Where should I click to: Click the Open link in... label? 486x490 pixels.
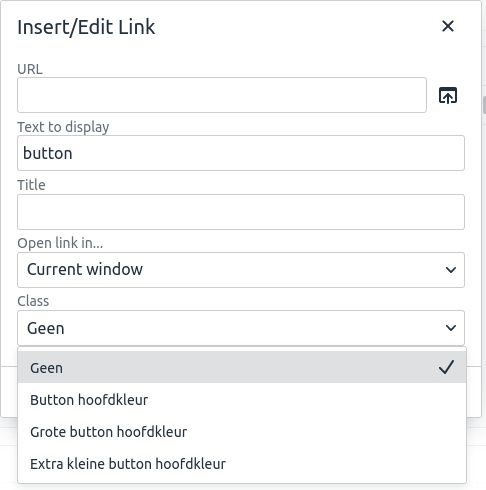click(60, 243)
